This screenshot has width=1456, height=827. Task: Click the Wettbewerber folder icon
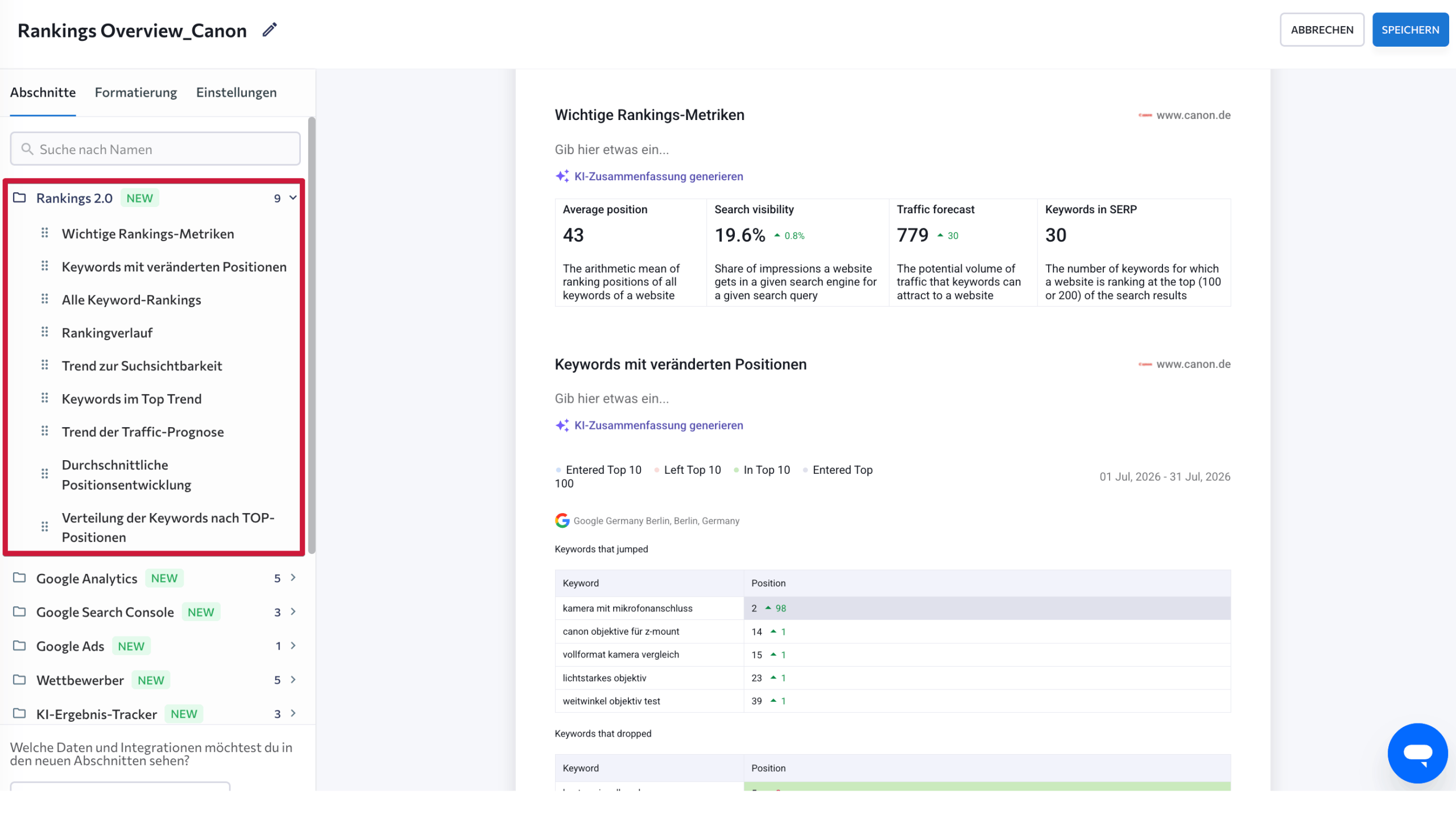[20, 680]
